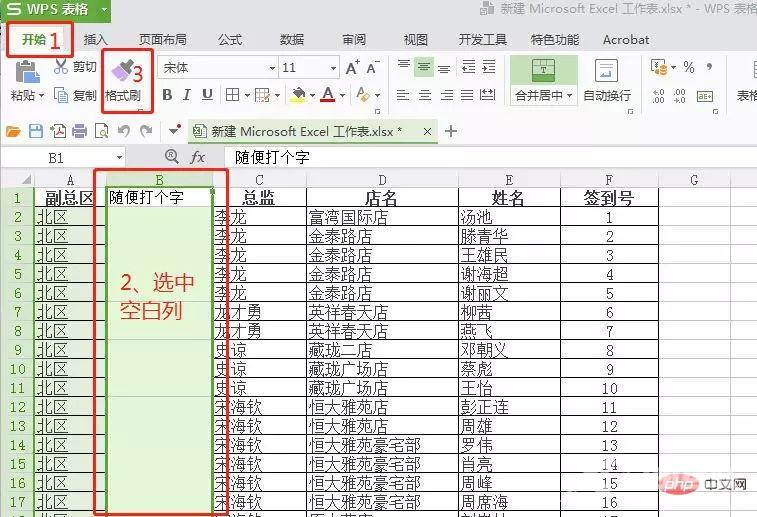Click the WPS 表格 application button
The height and width of the screenshot is (517, 757).
(x=57, y=10)
